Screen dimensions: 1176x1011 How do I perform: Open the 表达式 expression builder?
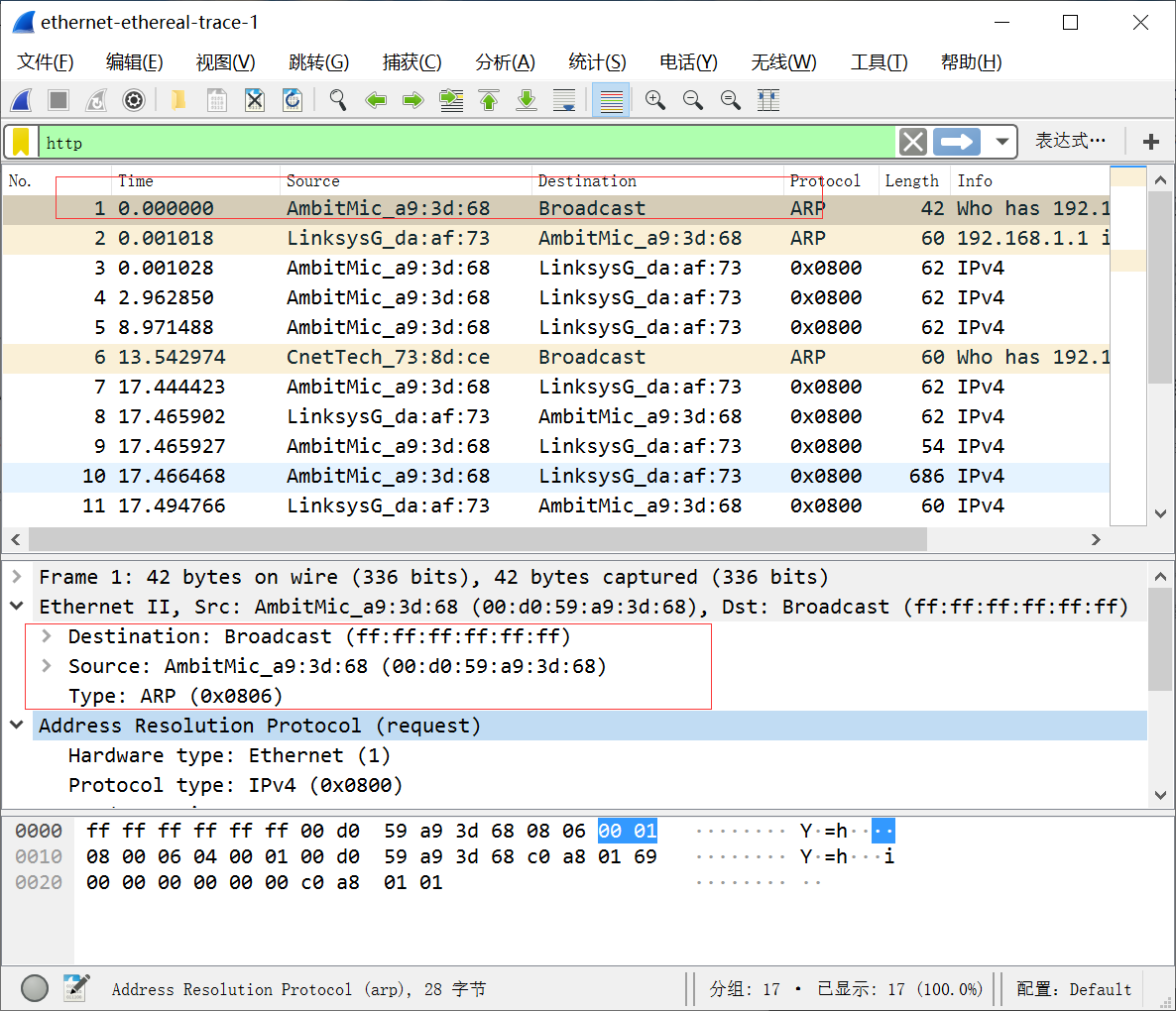1070,140
